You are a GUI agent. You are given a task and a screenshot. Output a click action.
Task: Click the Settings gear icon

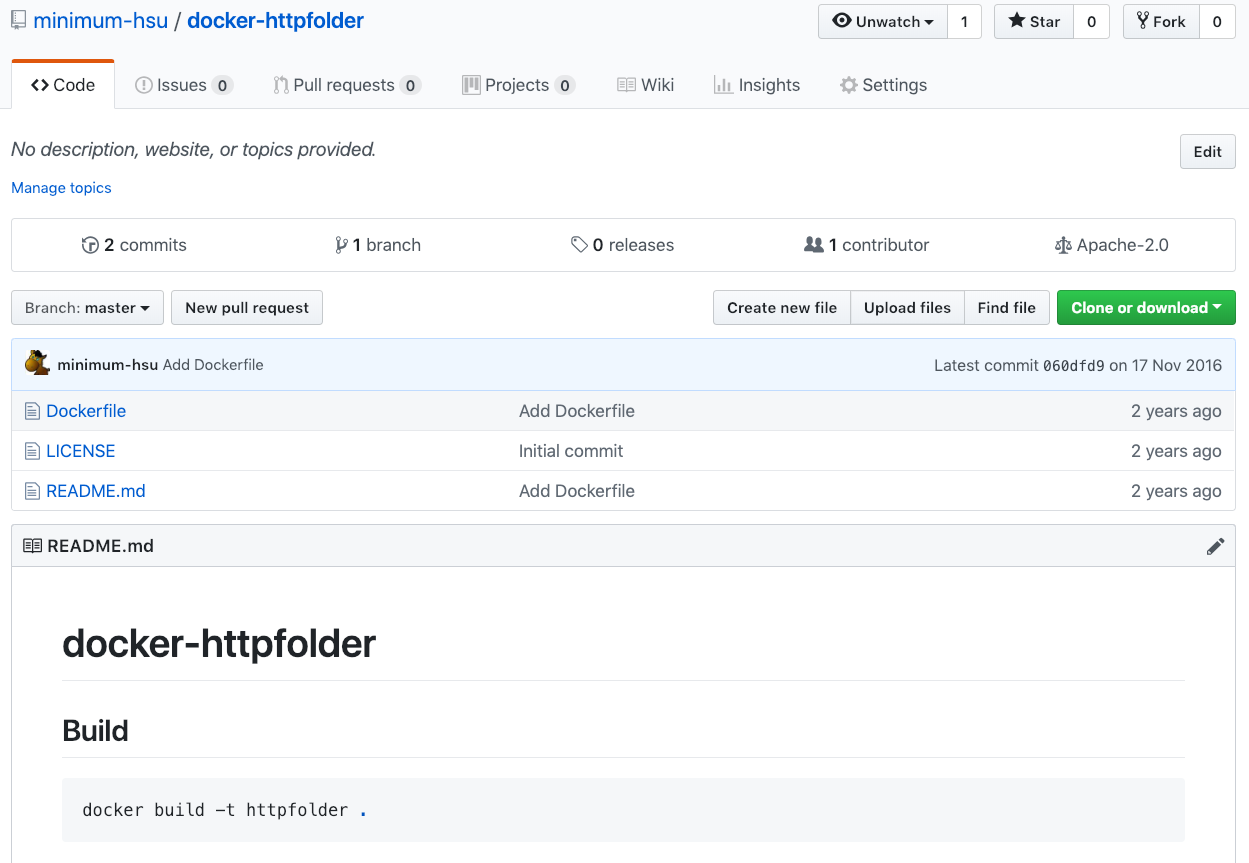[x=849, y=85]
